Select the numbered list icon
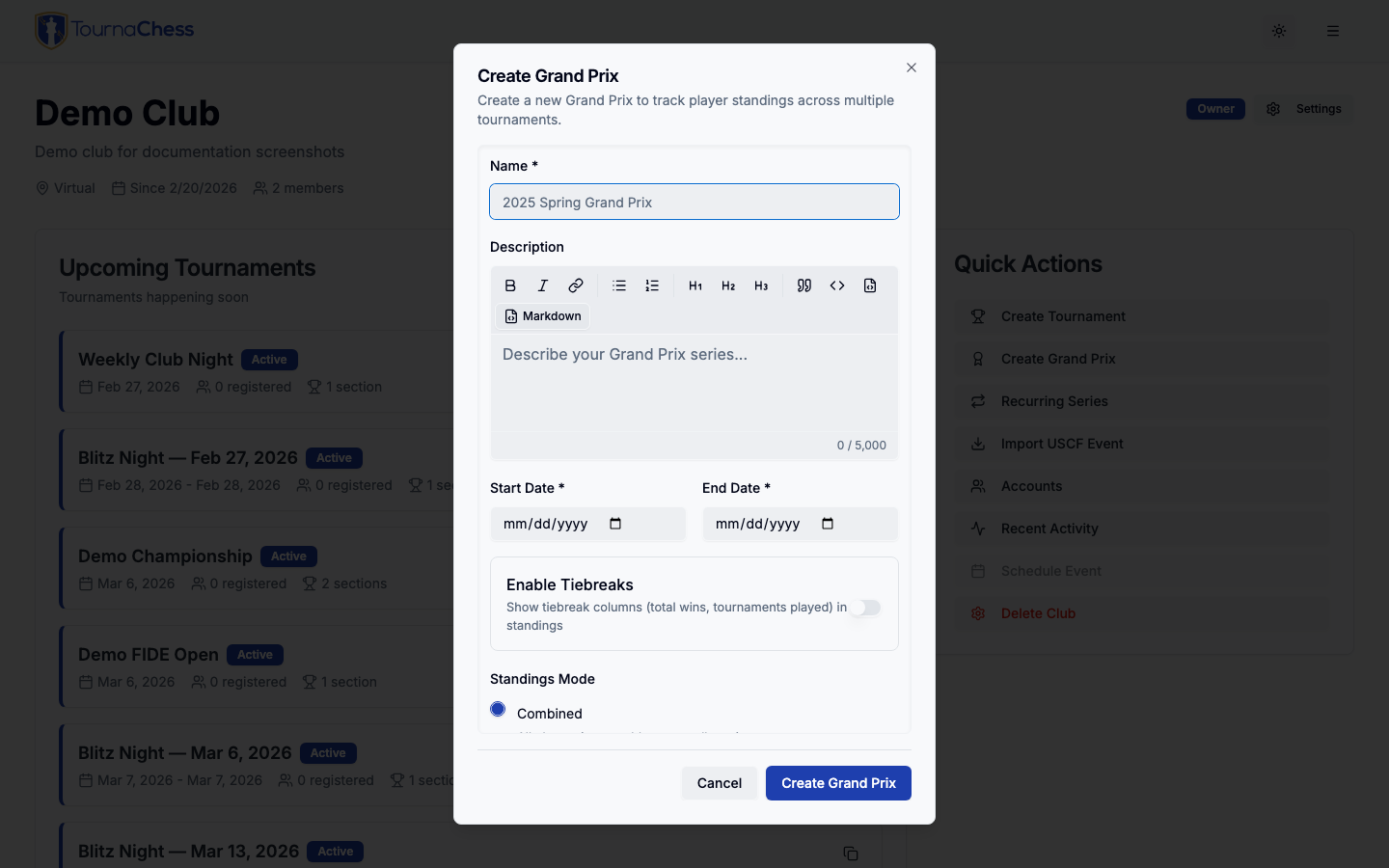Viewport: 1389px width, 868px height. [652, 285]
